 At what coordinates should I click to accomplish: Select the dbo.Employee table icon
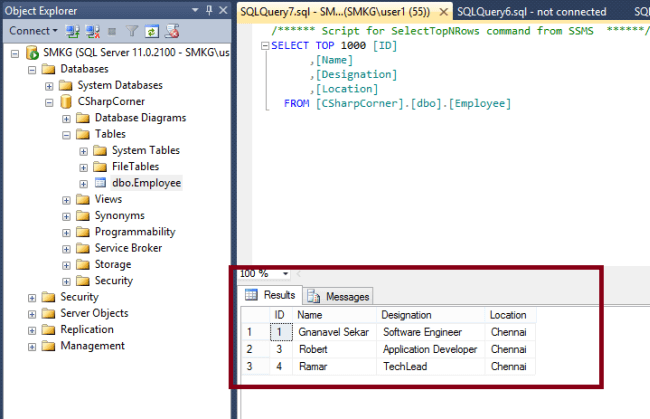(100, 183)
